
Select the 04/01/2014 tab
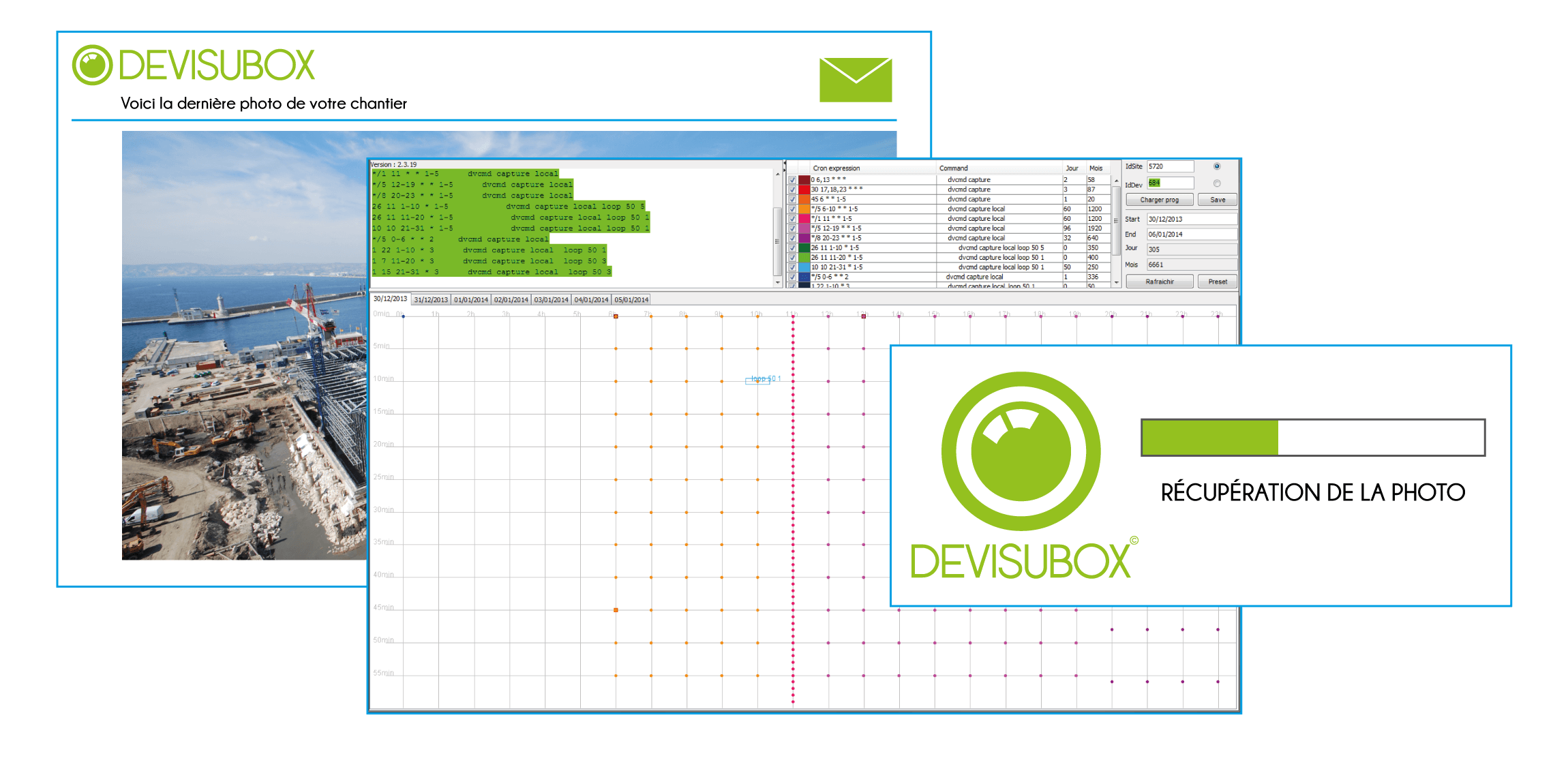pos(591,300)
